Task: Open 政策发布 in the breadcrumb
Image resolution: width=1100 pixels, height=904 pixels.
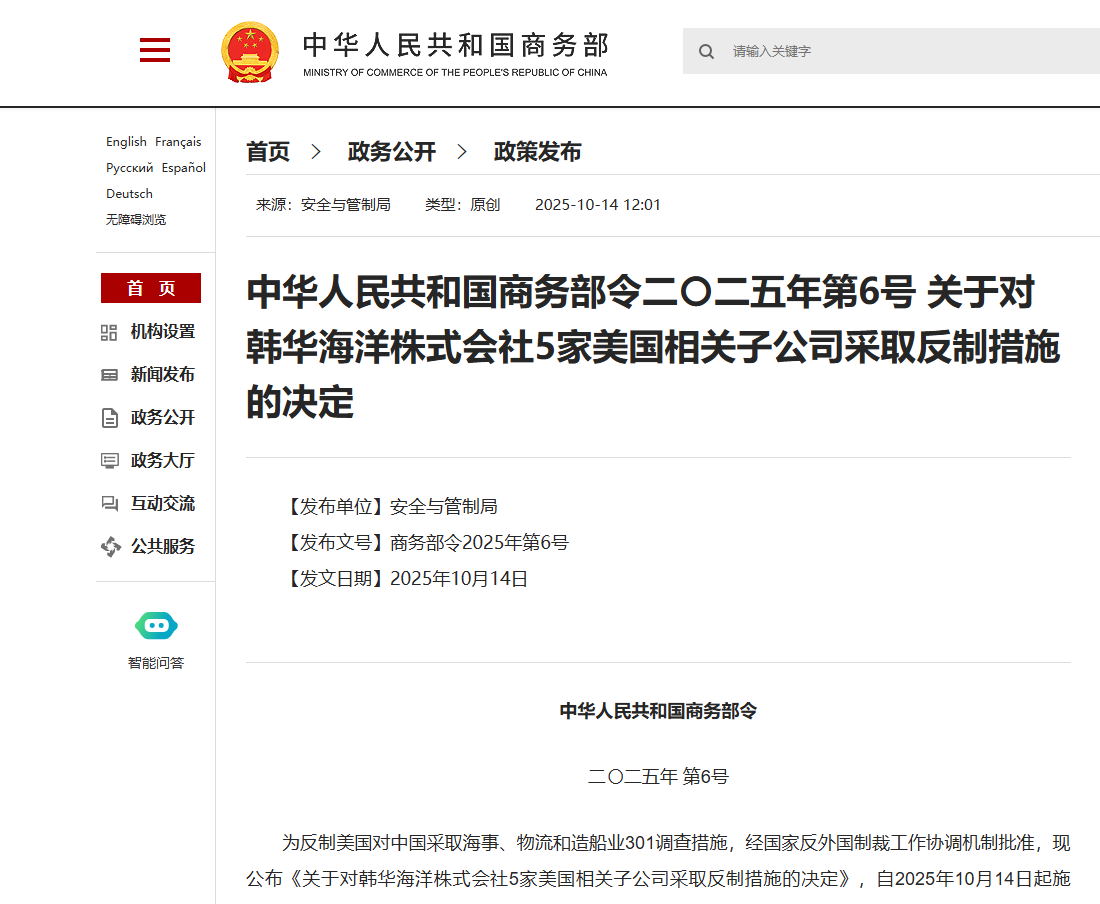Action: (x=537, y=152)
